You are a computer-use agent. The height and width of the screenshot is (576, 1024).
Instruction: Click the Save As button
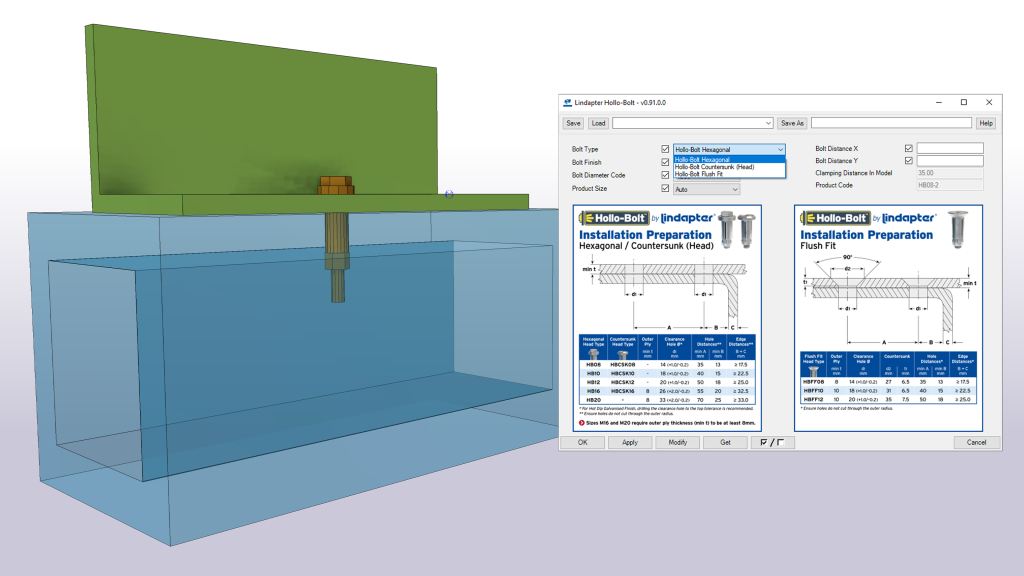pyautogui.click(x=792, y=123)
